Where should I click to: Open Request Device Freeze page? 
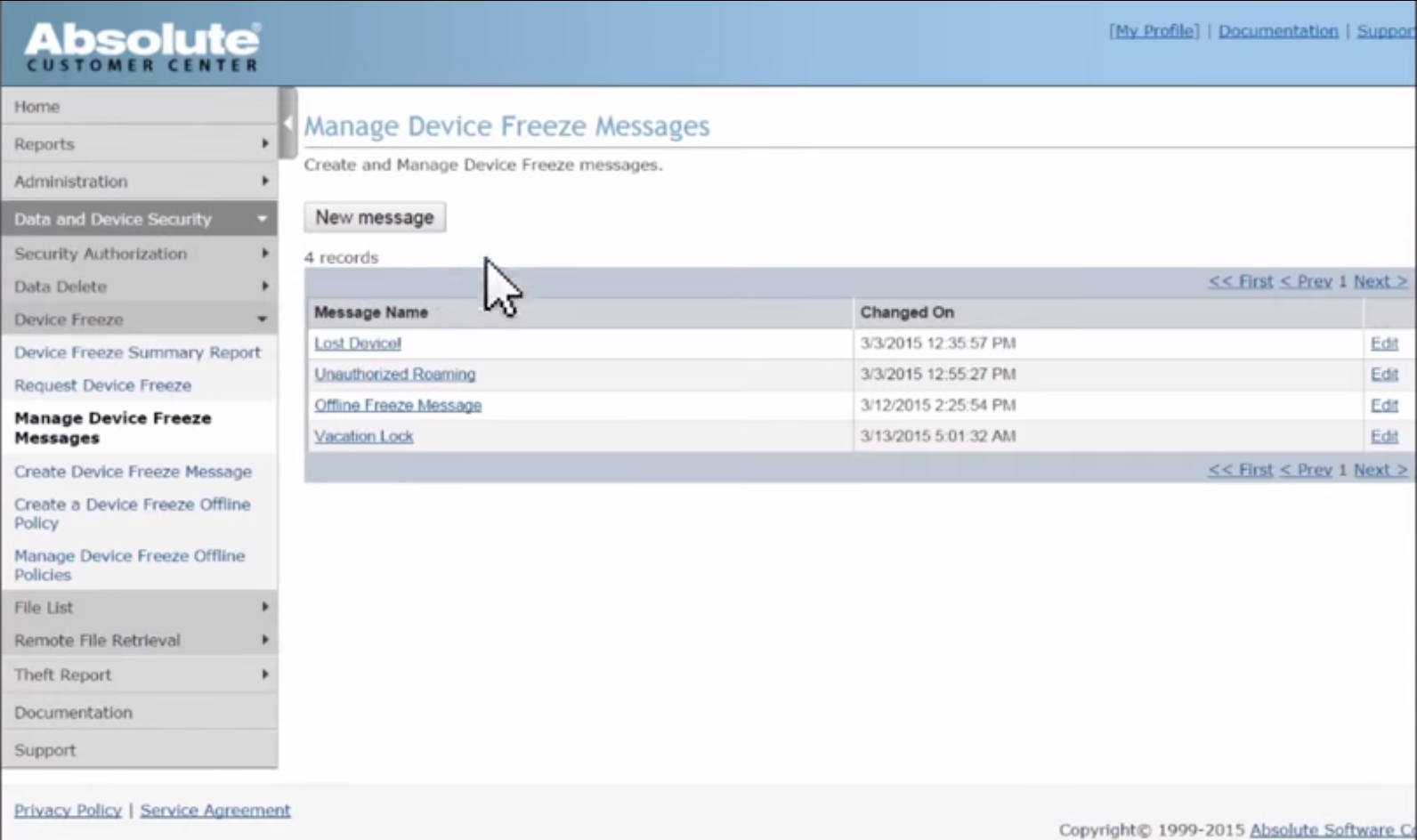pos(102,385)
